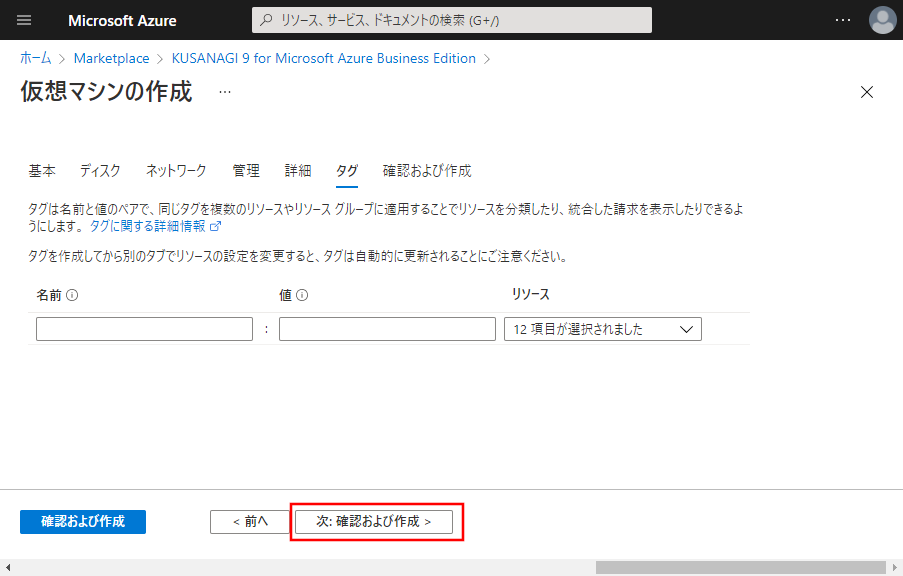Switch to the 確認および作成 tab

pyautogui.click(x=427, y=170)
